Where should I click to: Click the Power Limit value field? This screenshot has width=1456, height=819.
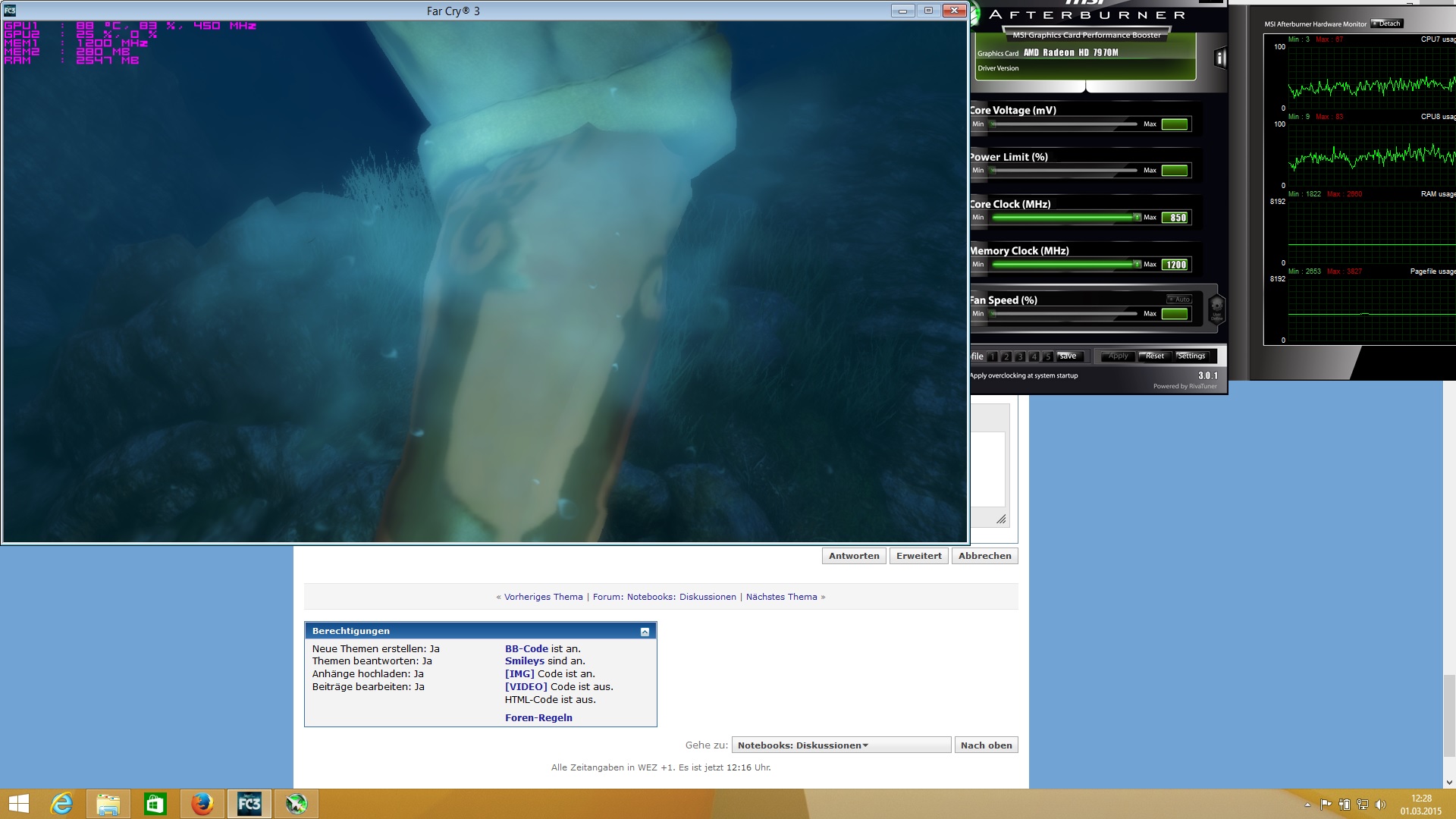(1175, 171)
